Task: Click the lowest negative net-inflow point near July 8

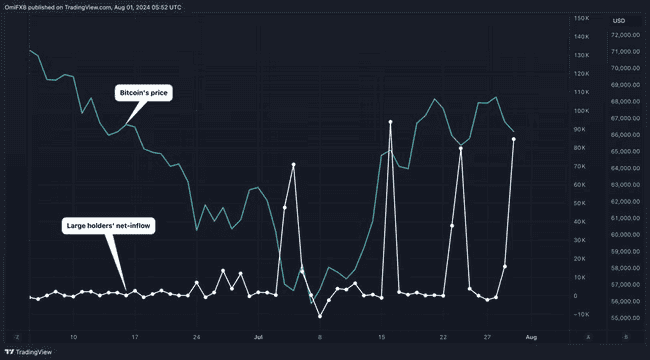Action: point(320,316)
